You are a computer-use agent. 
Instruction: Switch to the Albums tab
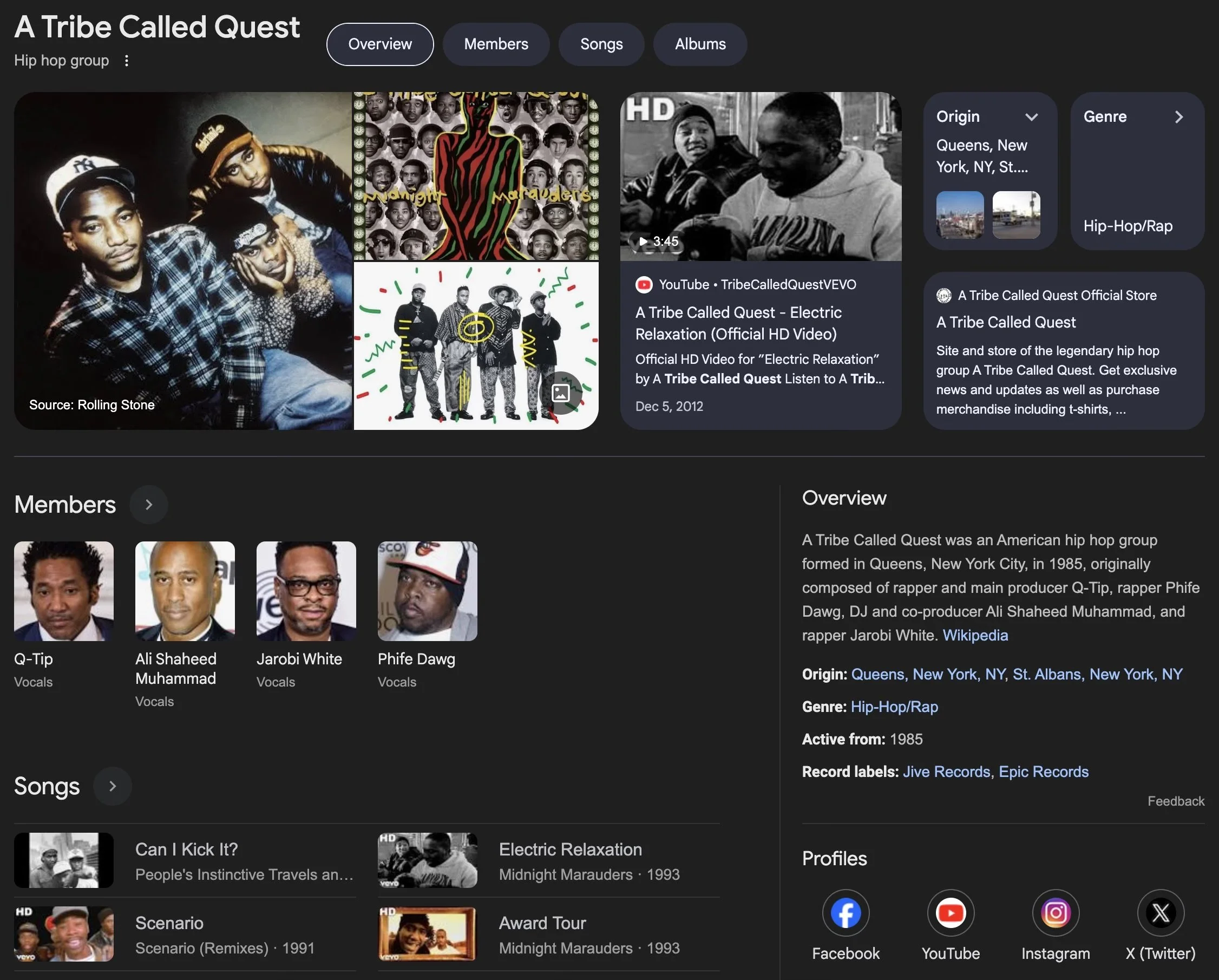(x=700, y=44)
